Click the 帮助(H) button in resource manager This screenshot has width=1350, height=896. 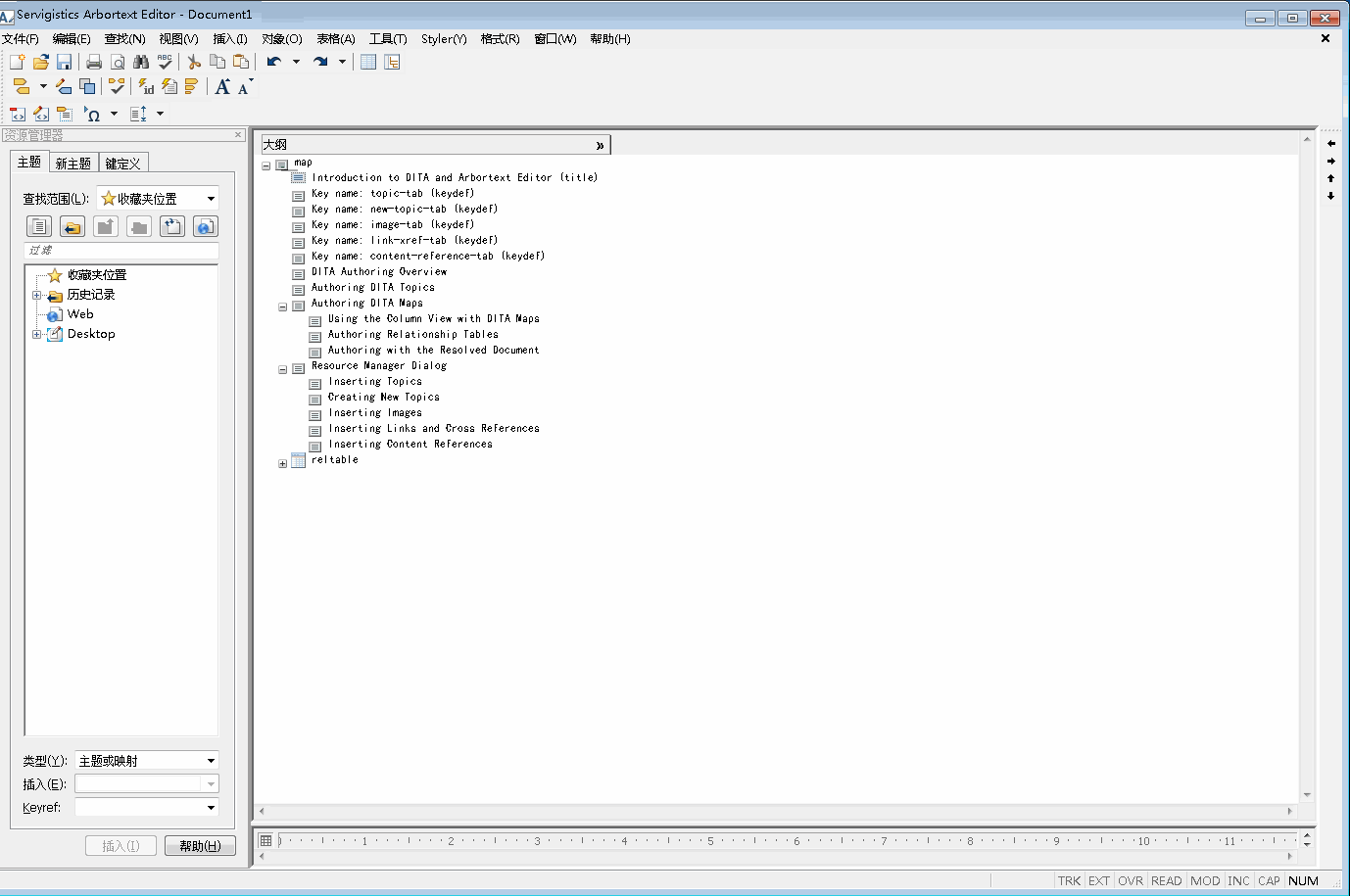tap(200, 846)
